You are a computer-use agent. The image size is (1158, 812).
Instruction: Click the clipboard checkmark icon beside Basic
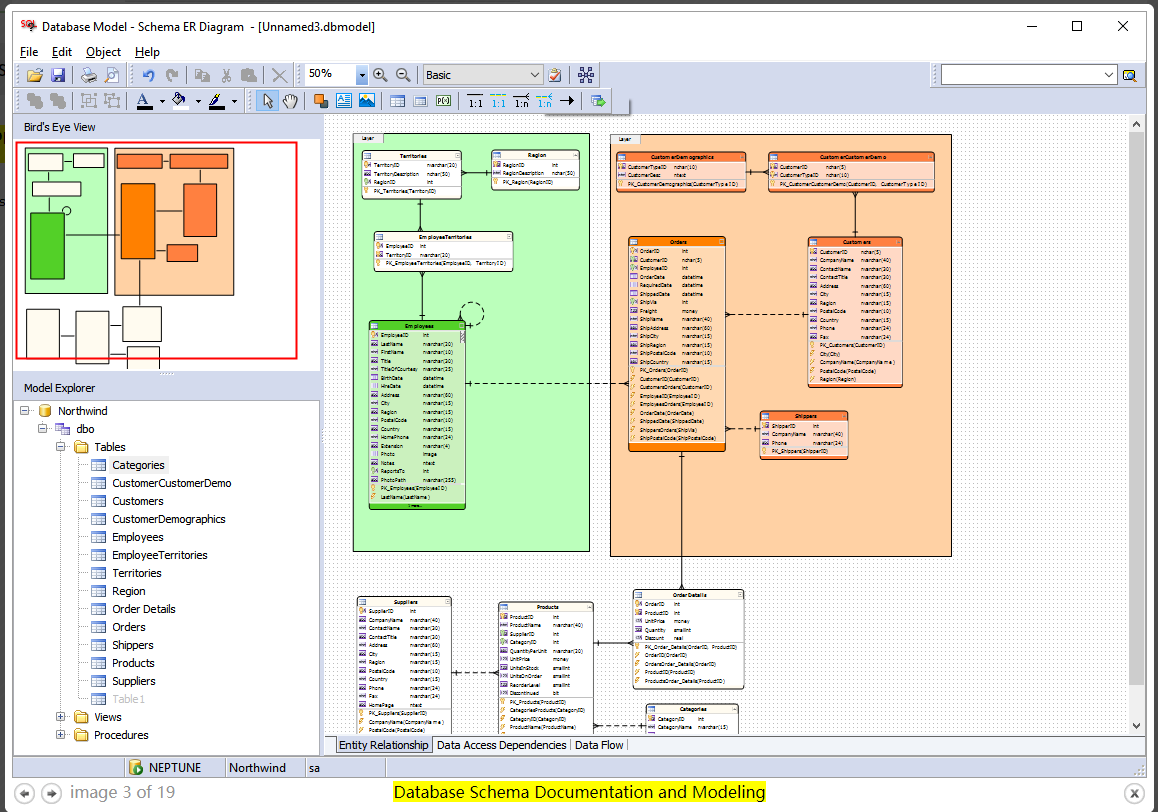tap(555, 75)
